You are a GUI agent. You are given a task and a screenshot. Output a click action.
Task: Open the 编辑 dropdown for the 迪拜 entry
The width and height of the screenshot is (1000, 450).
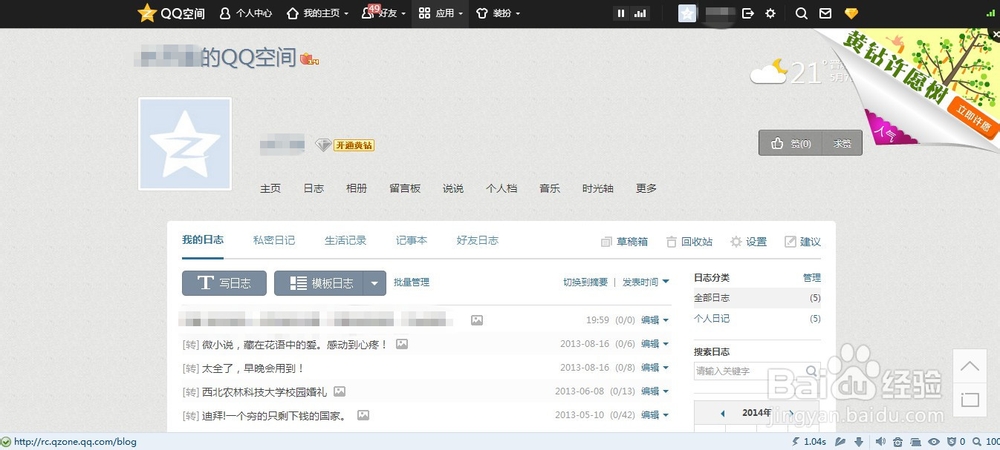click(x=654, y=415)
